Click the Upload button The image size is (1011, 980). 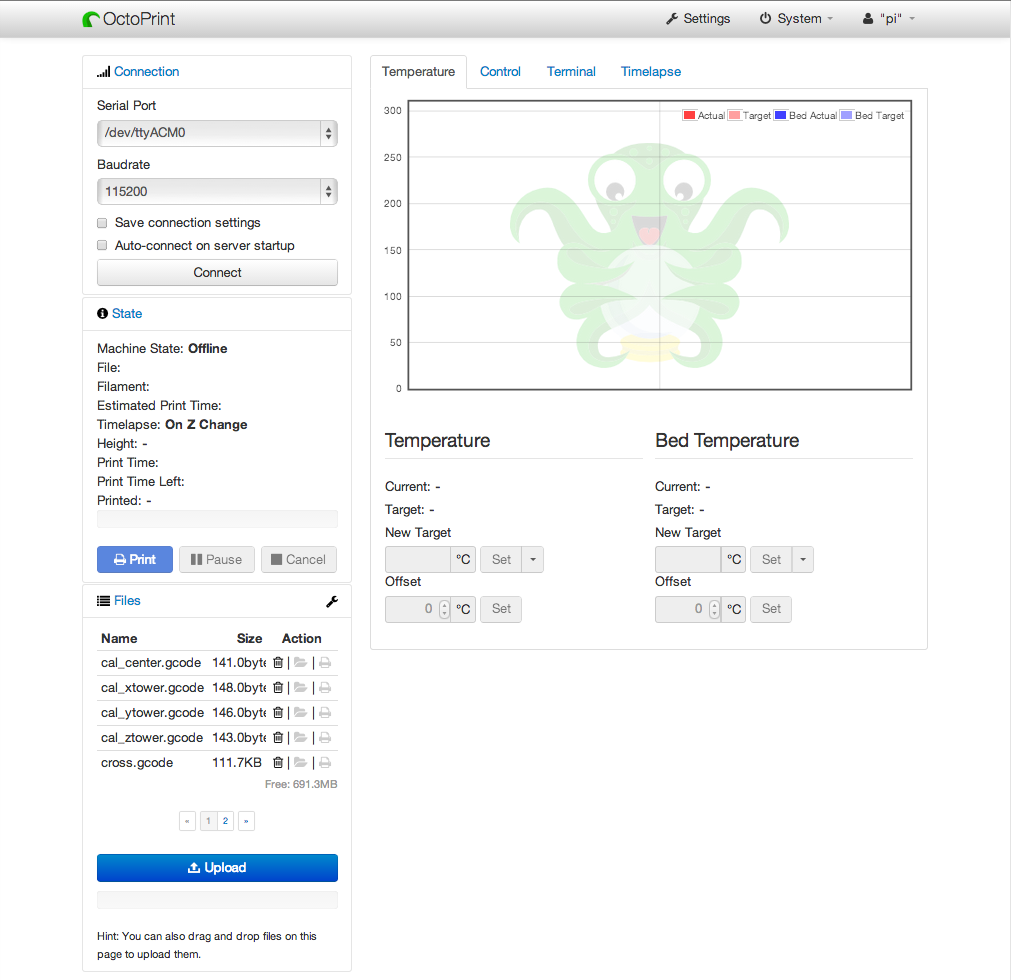217,868
